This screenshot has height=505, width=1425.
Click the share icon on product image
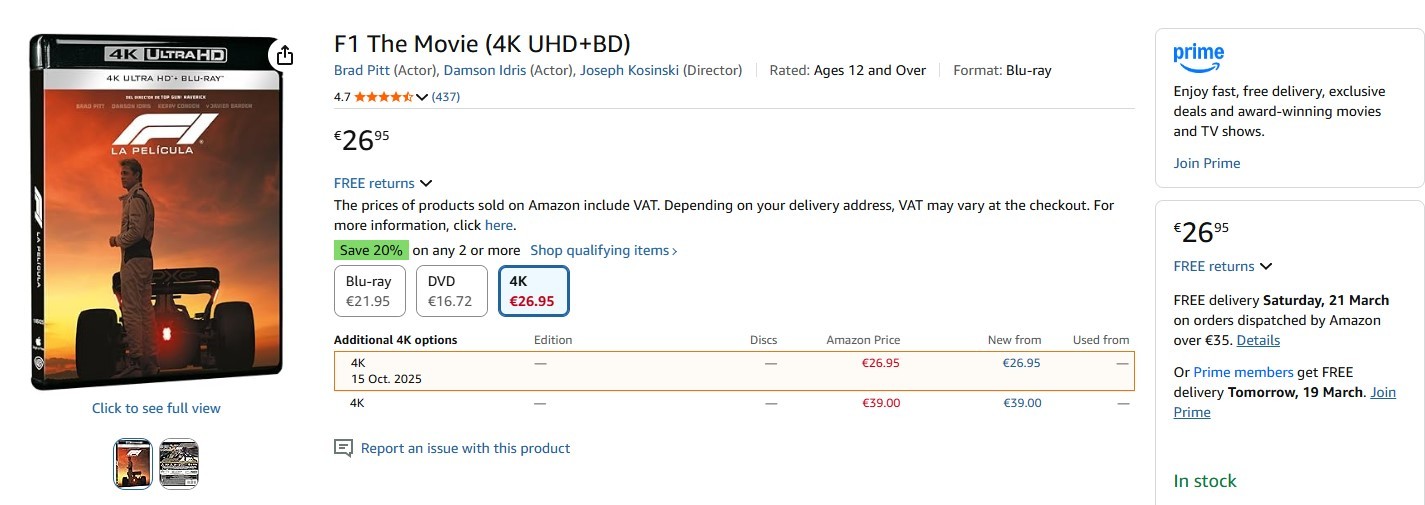(x=285, y=55)
